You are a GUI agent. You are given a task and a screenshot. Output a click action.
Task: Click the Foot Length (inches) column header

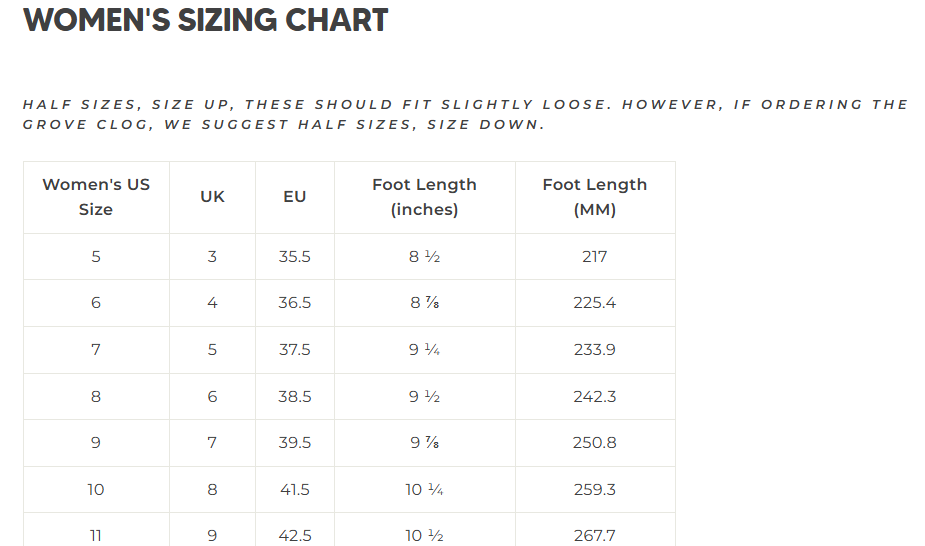[x=424, y=197]
